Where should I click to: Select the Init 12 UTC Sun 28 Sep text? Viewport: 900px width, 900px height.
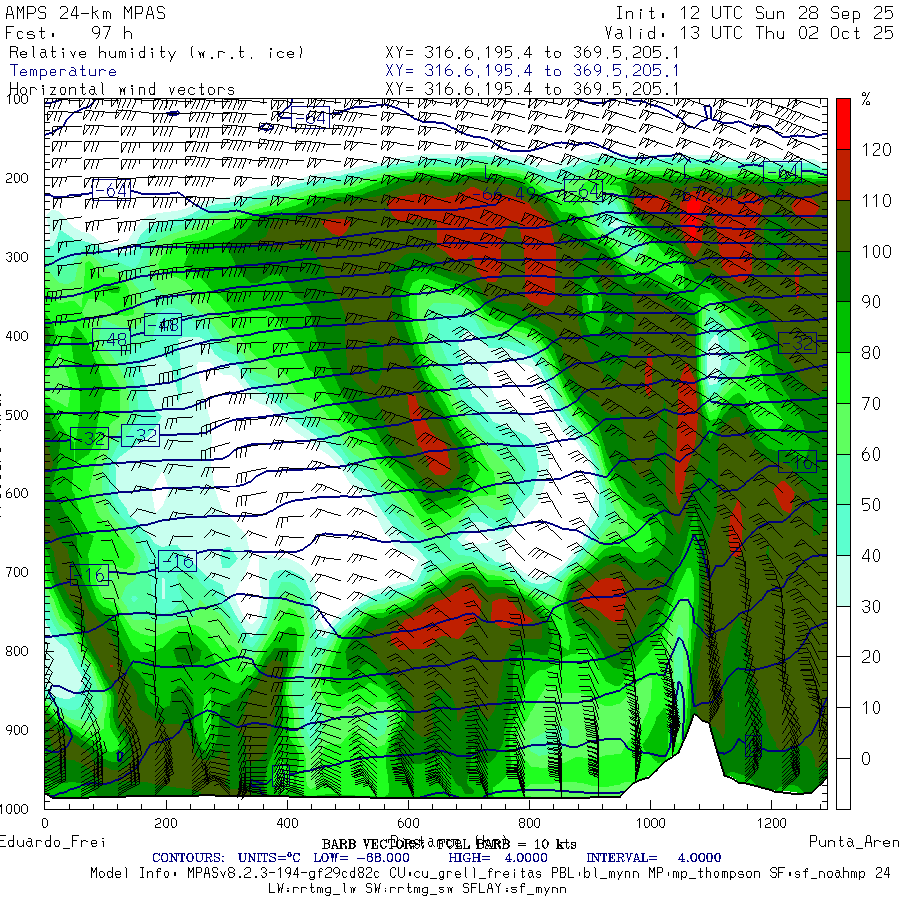[x=754, y=13]
